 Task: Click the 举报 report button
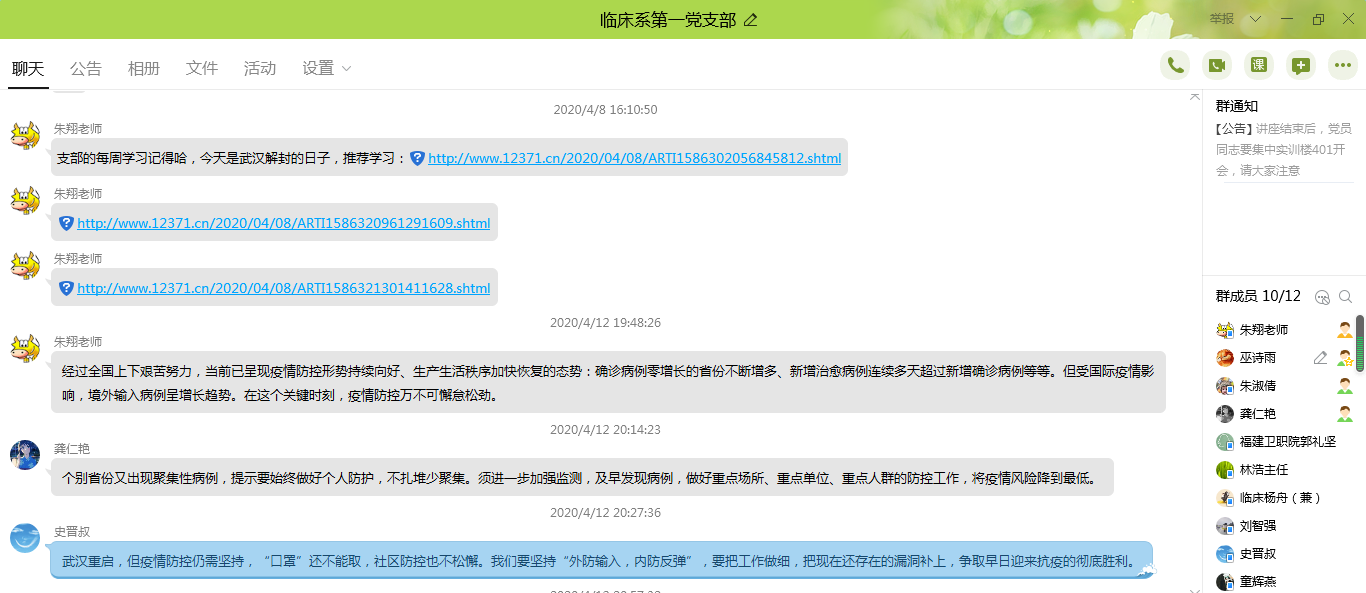point(1222,19)
